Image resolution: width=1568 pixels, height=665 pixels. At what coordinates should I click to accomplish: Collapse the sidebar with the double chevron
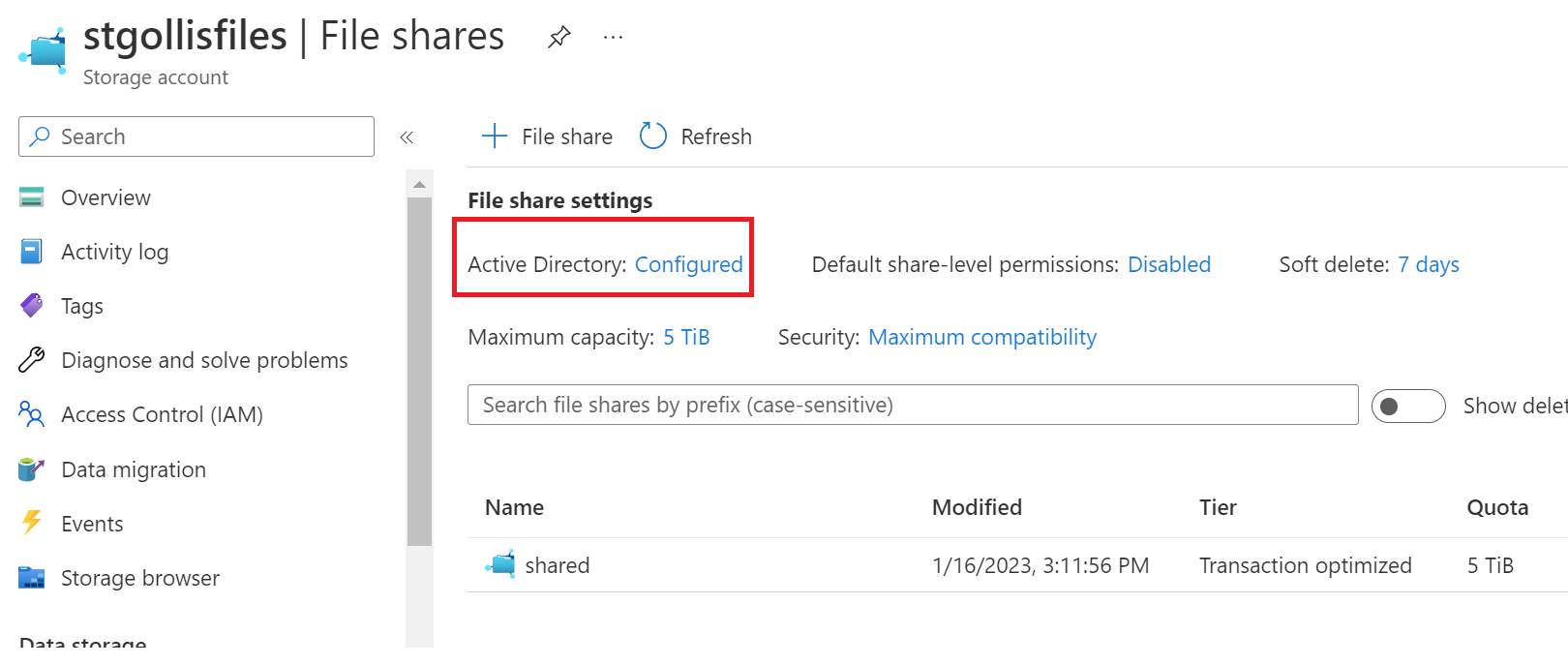[x=407, y=136]
